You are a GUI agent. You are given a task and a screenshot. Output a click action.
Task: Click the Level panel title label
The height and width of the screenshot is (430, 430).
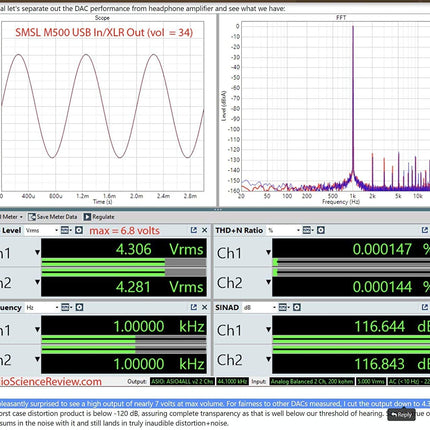(x=12, y=230)
